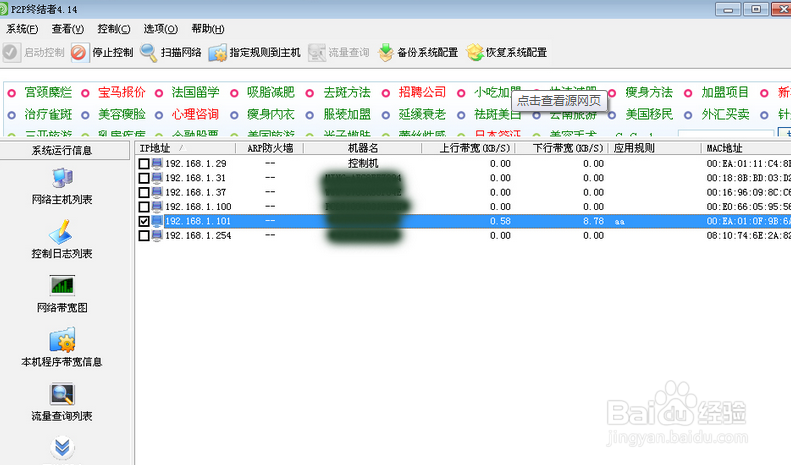
Task: Open 网络带宽图 in the sidebar
Action: click(62, 294)
